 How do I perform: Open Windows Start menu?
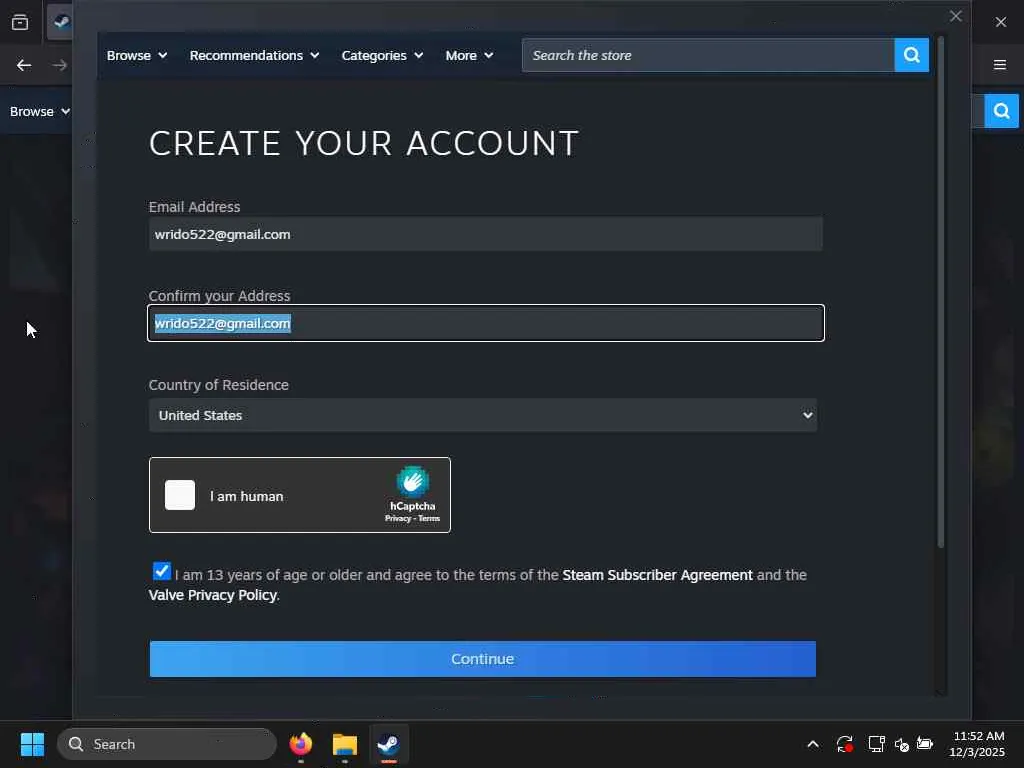click(x=32, y=744)
